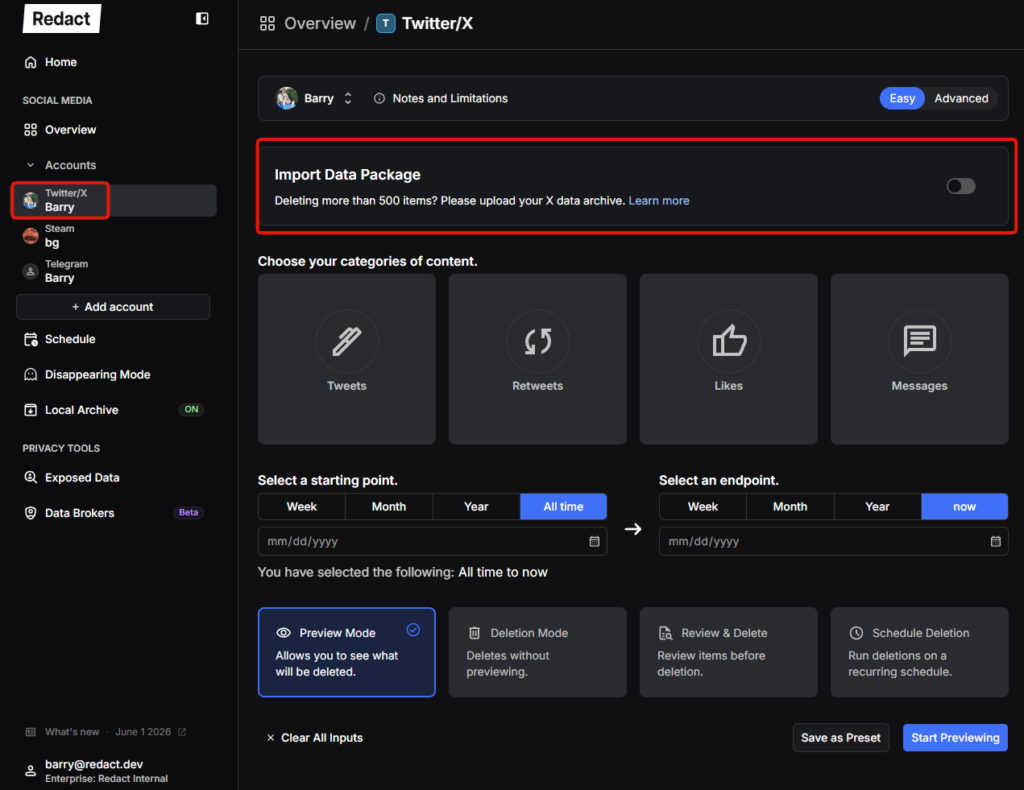
Task: Click the Add account button
Action: click(113, 307)
